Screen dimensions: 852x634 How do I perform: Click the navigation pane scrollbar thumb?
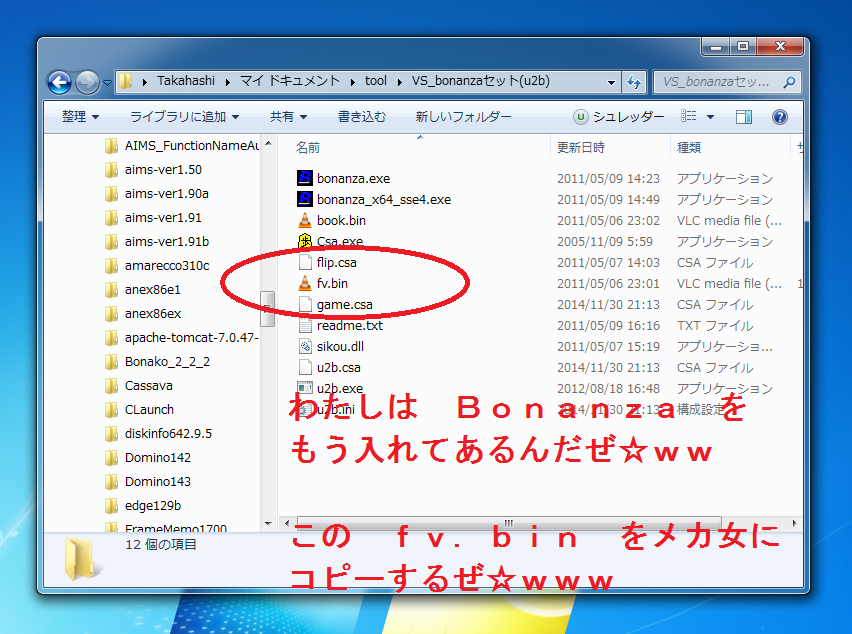pyautogui.click(x=267, y=309)
